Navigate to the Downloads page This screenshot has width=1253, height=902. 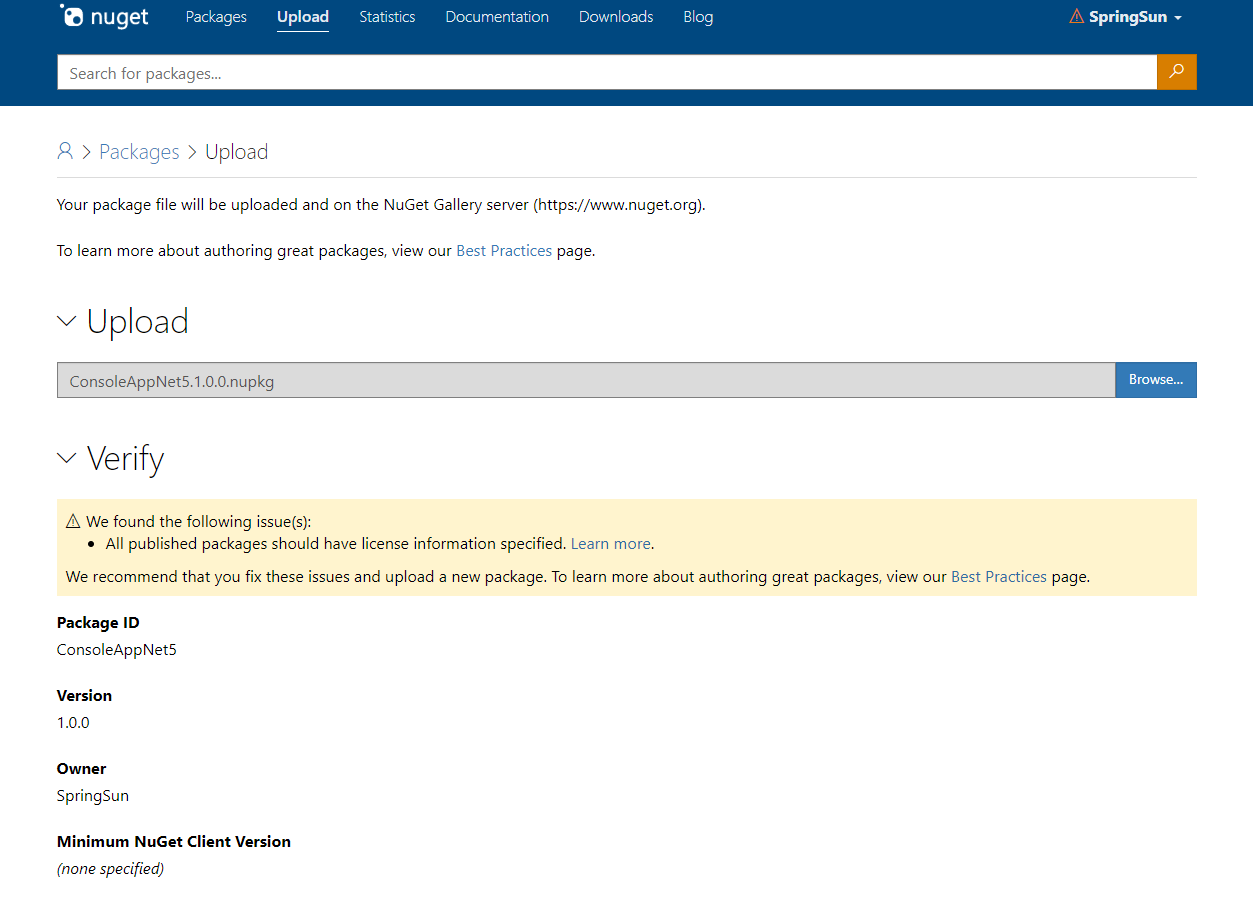(616, 17)
